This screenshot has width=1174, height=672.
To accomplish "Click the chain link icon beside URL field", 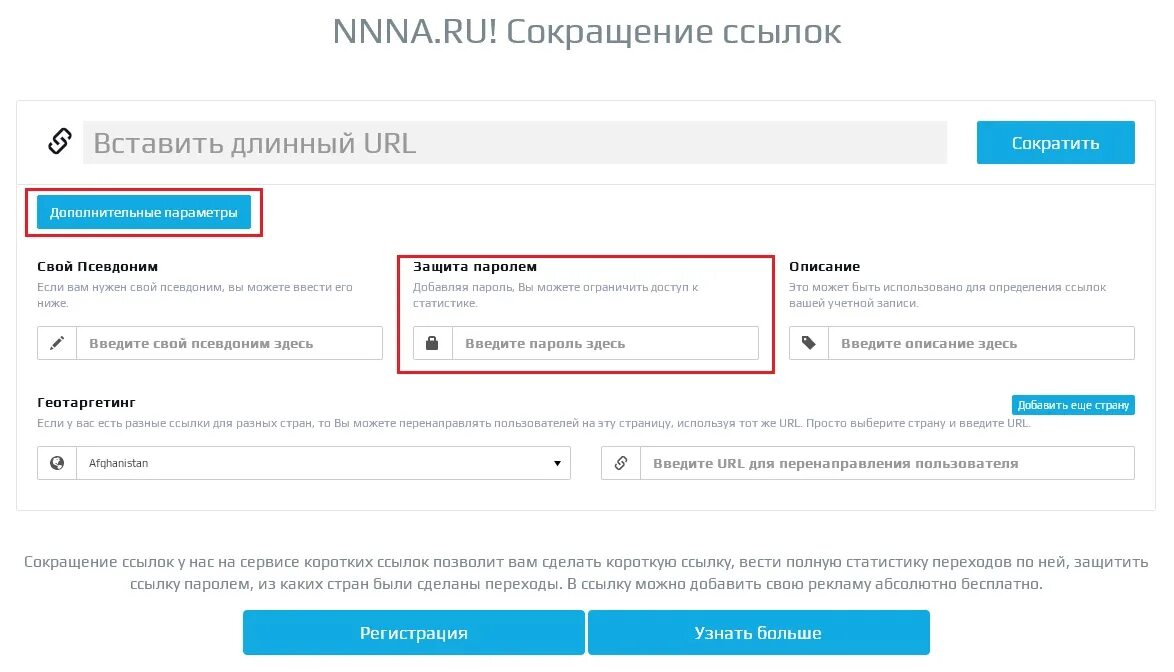I will pos(60,141).
